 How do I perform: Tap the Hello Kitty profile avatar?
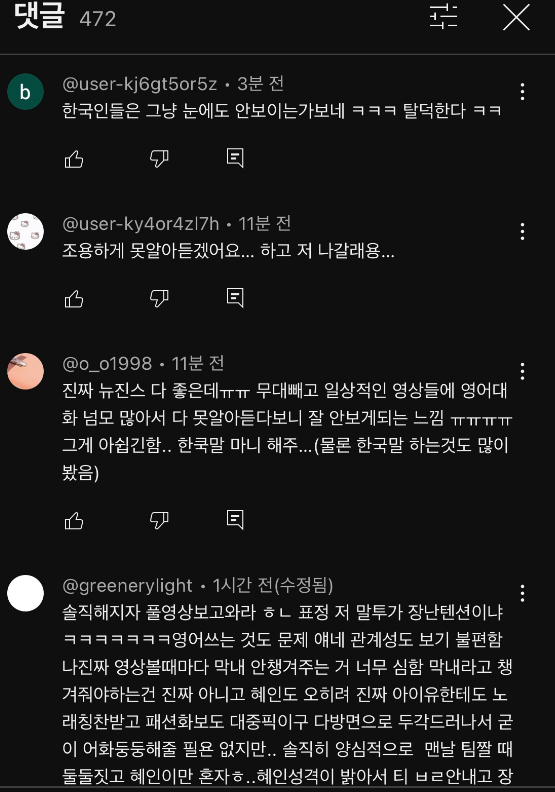coord(25,231)
